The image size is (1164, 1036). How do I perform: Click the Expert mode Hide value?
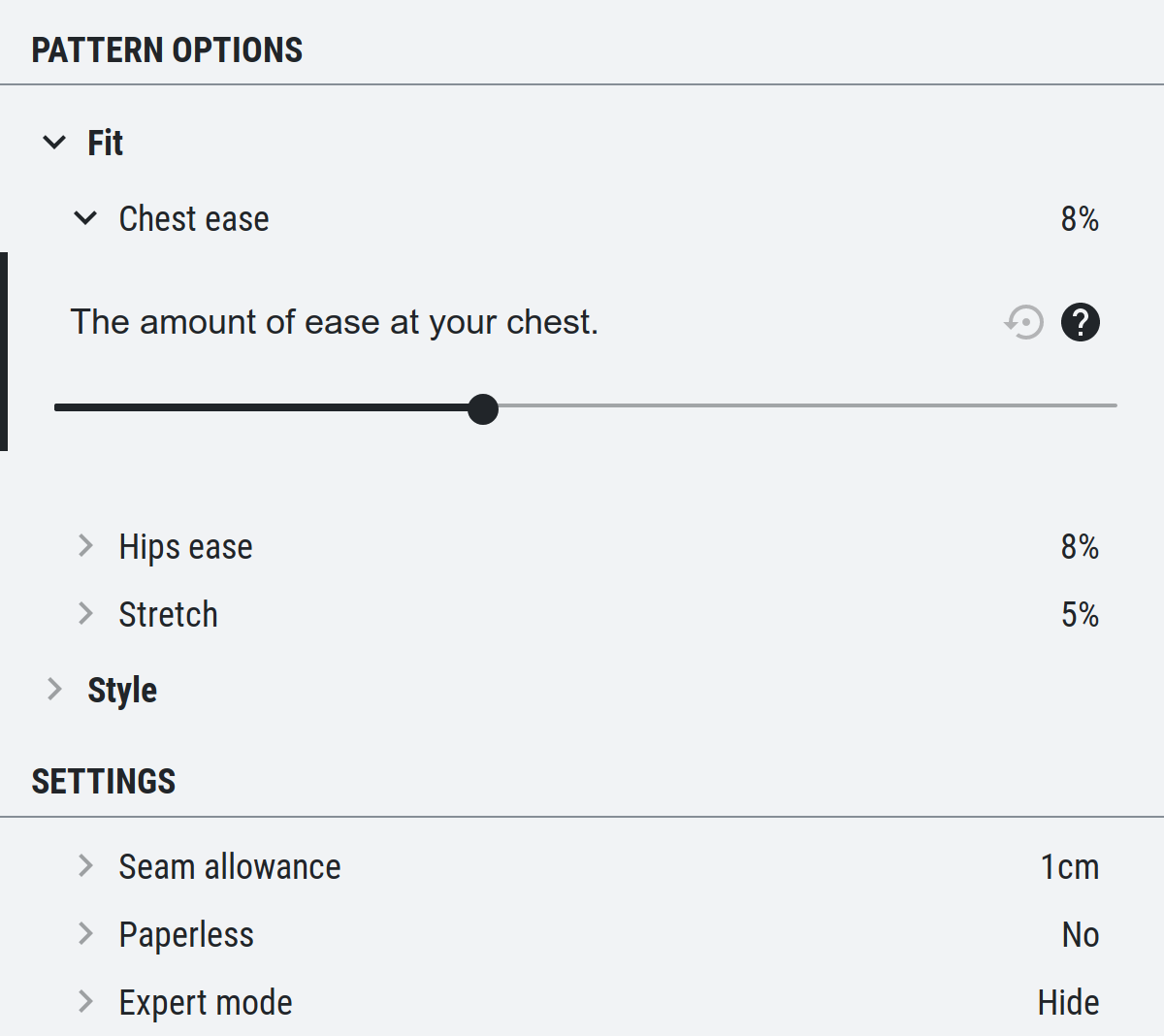[1068, 1002]
